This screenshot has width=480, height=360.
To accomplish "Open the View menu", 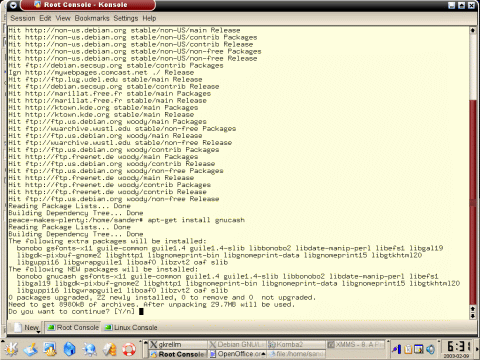I will (x=63, y=18).
